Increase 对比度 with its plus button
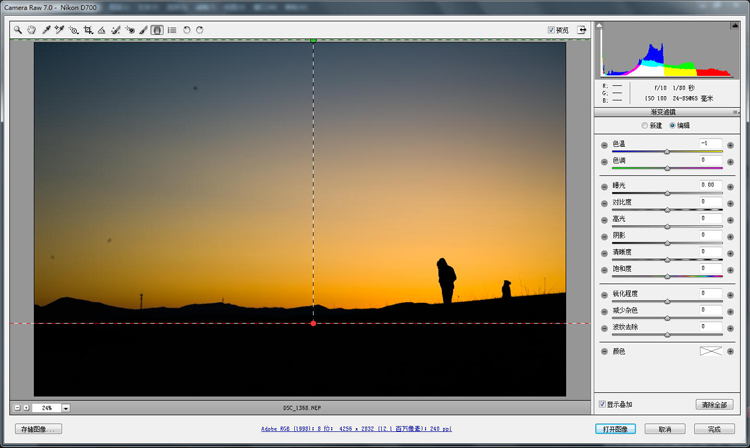This screenshot has height=448, width=750. click(730, 203)
